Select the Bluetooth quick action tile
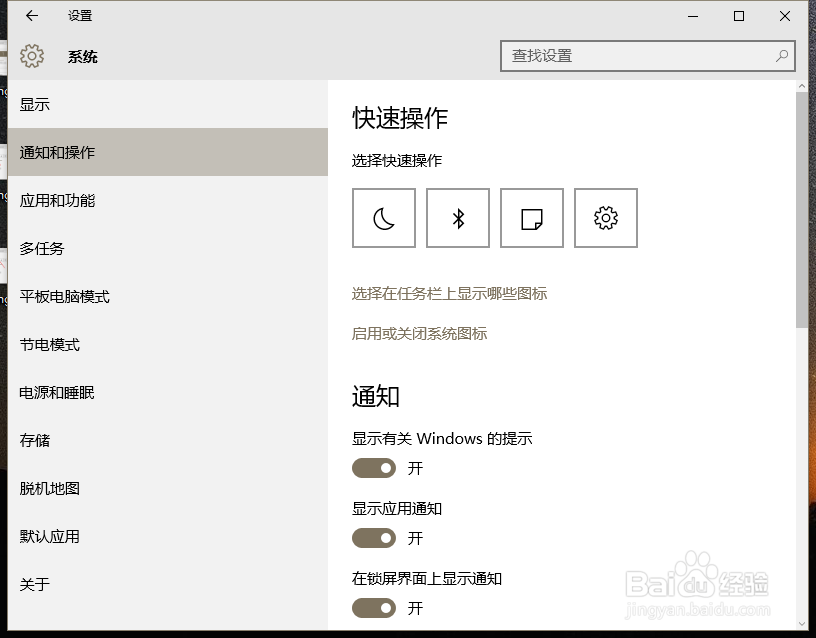 pyautogui.click(x=457, y=218)
